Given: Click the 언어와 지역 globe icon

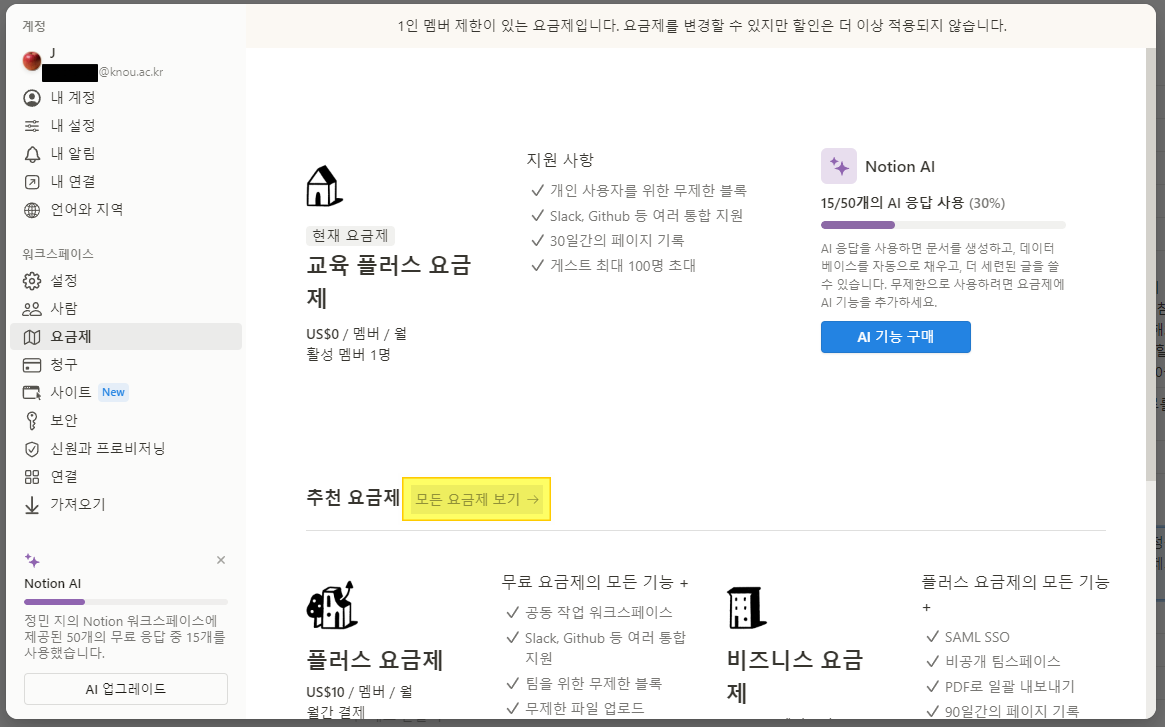Looking at the screenshot, I should (x=32, y=210).
